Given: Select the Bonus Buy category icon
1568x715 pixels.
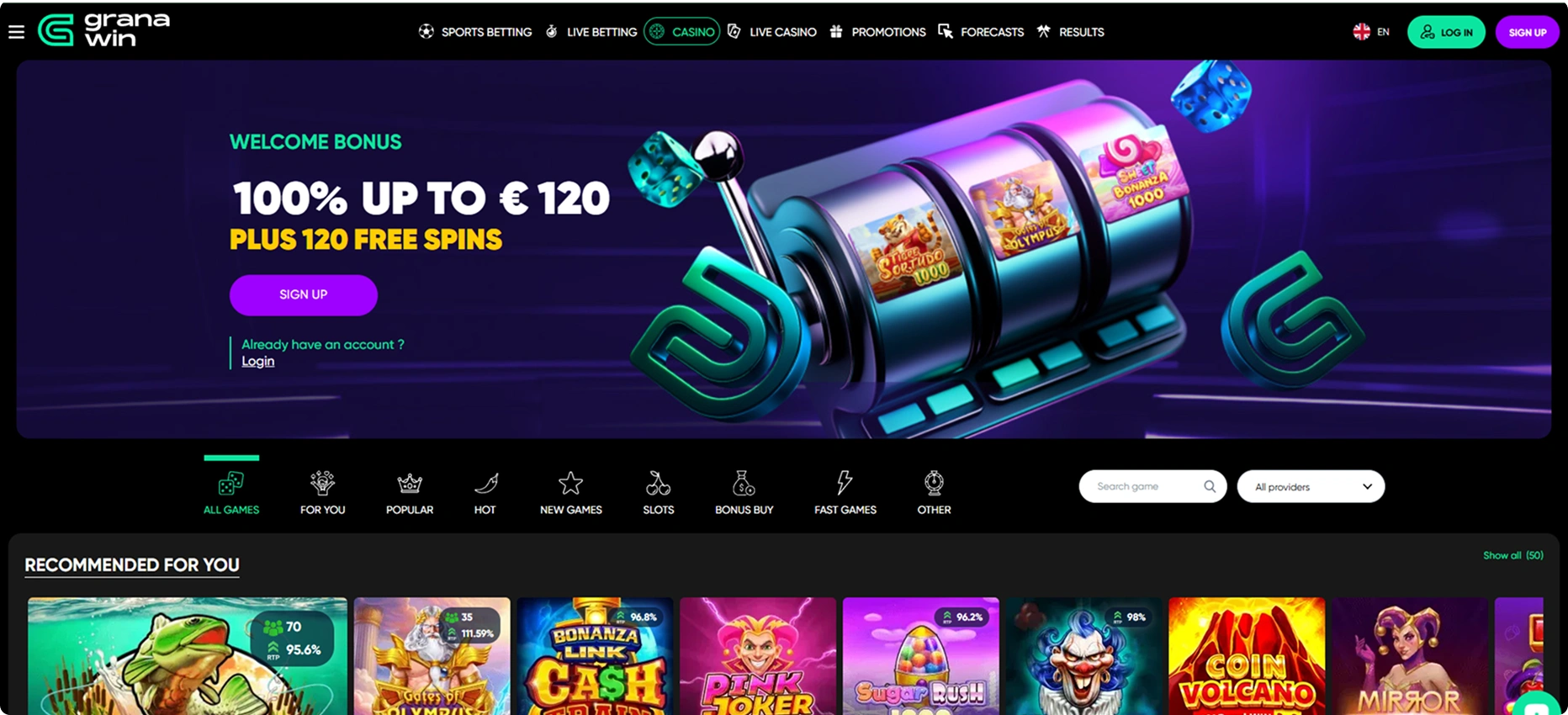Looking at the screenshot, I should pyautogui.click(x=744, y=483).
